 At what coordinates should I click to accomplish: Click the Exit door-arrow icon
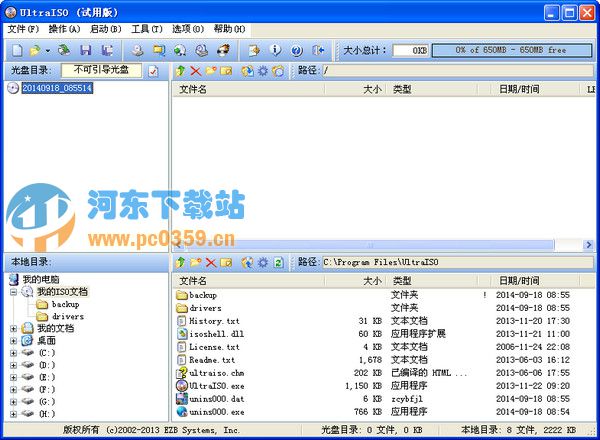(318, 50)
